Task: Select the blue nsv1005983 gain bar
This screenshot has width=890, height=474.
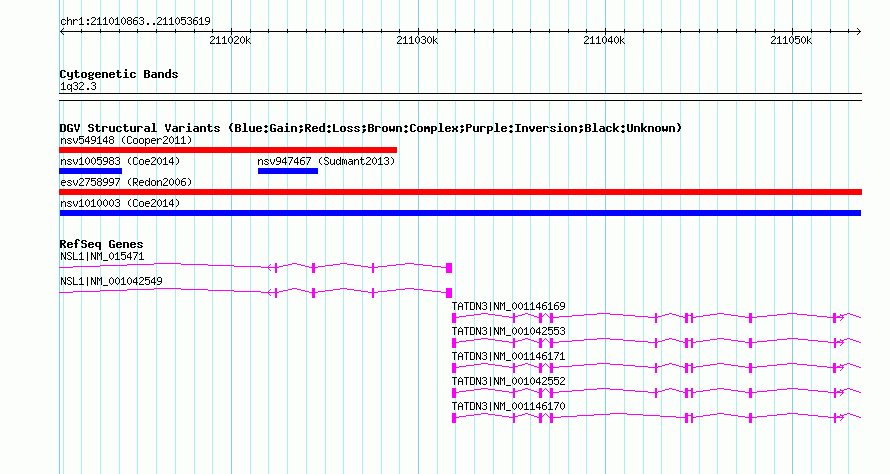Action: click(91, 171)
